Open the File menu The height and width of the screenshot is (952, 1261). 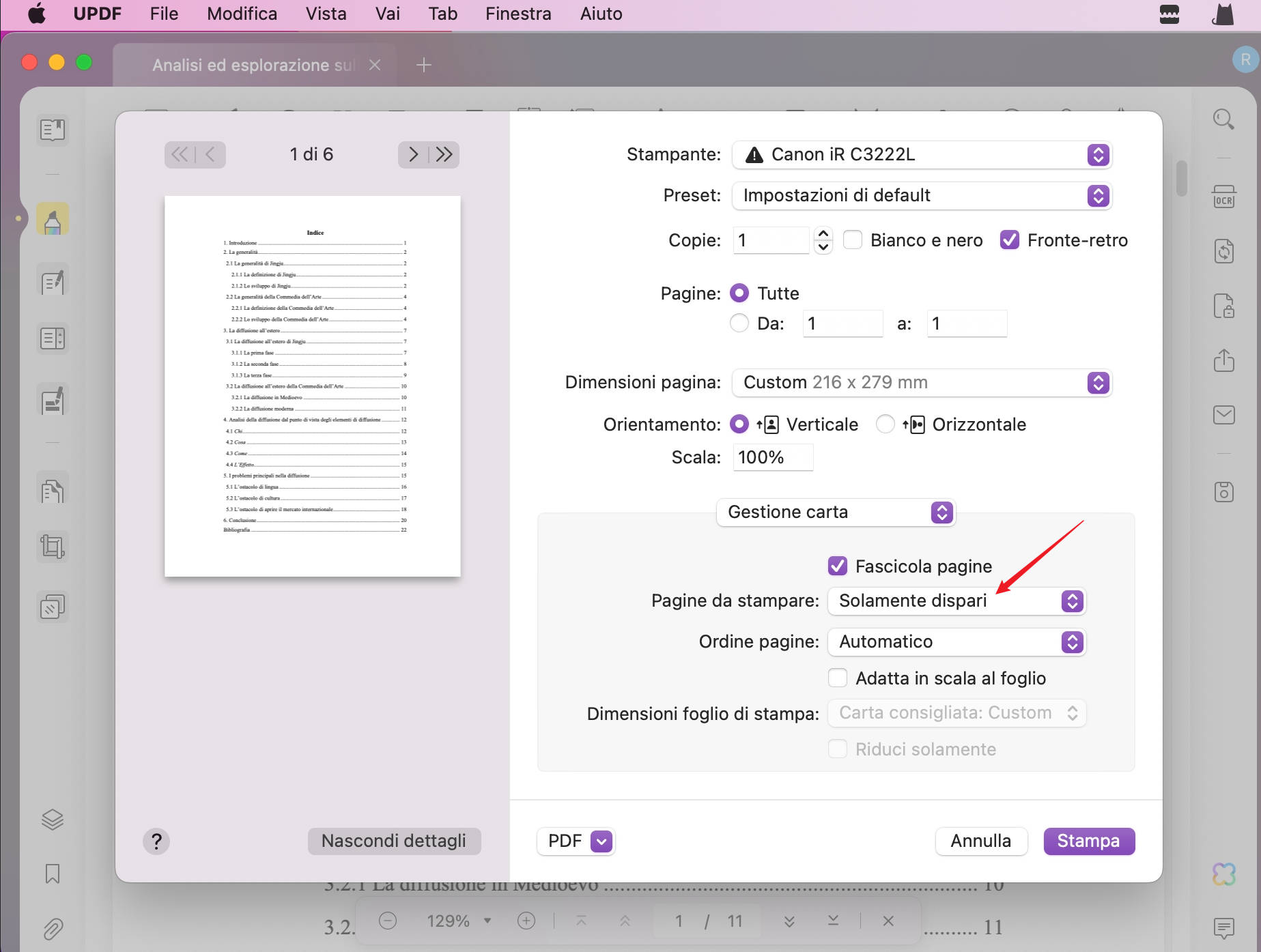click(x=164, y=14)
